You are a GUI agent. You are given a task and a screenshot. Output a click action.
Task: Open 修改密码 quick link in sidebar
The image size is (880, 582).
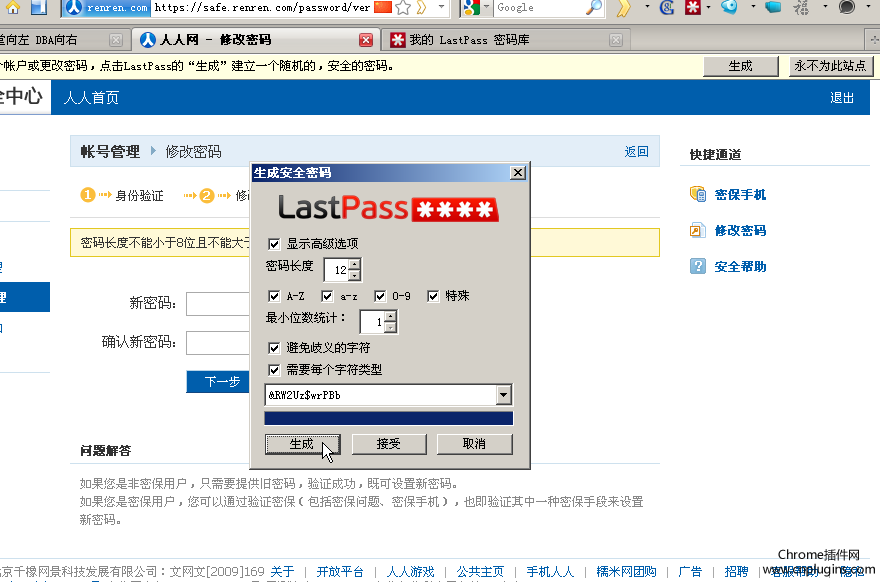(740, 231)
